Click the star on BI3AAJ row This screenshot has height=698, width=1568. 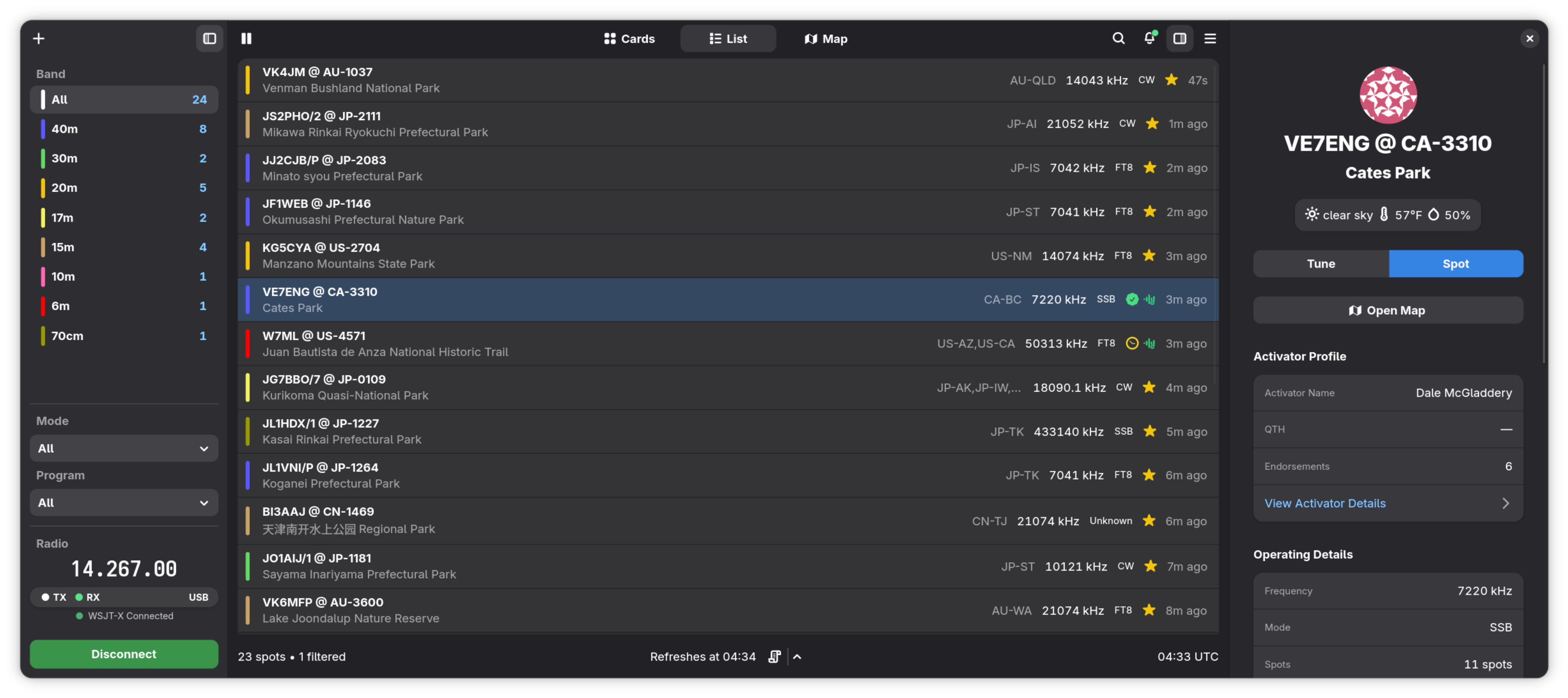1148,520
